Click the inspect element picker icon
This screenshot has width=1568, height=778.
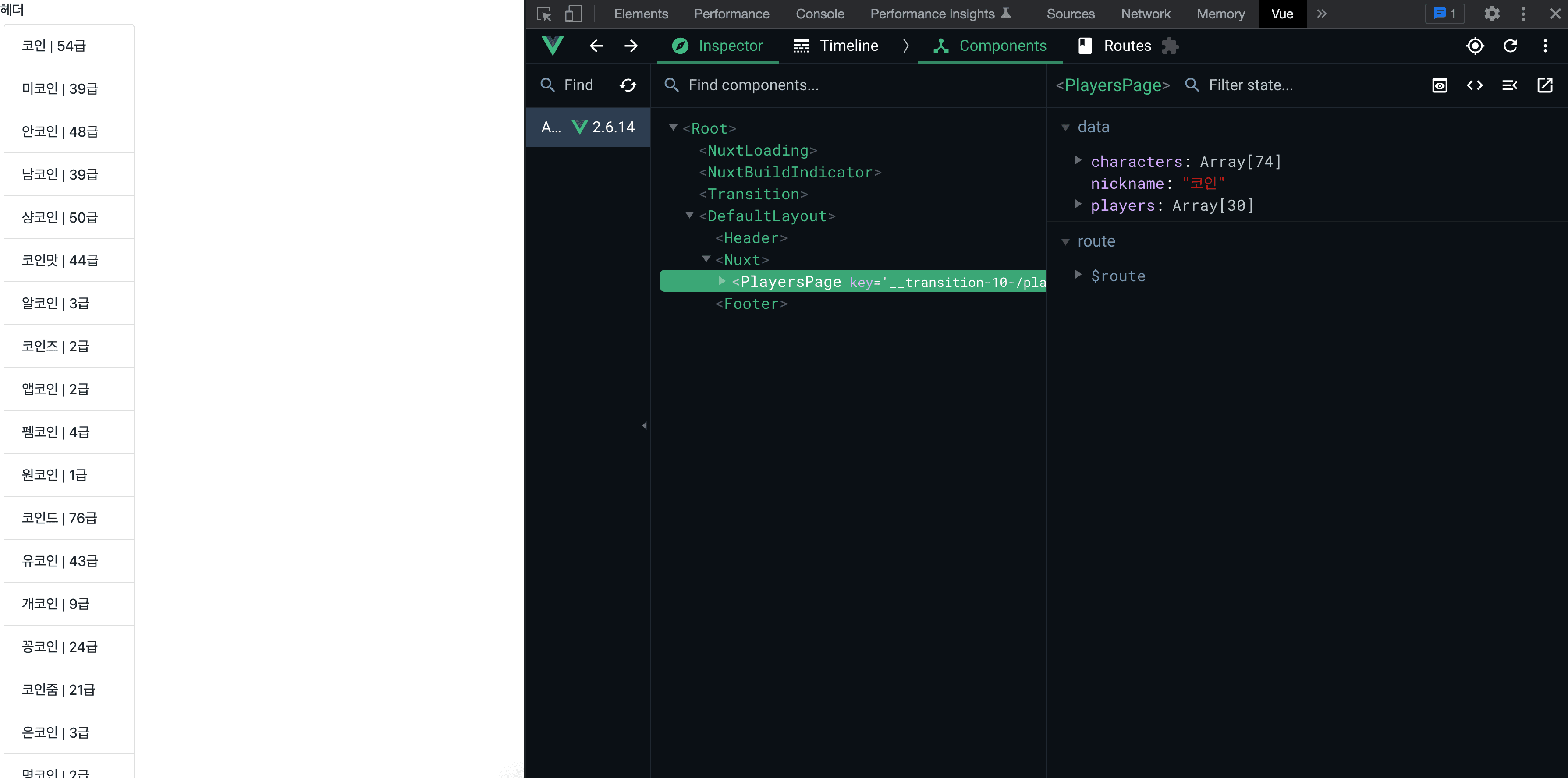pos(543,14)
